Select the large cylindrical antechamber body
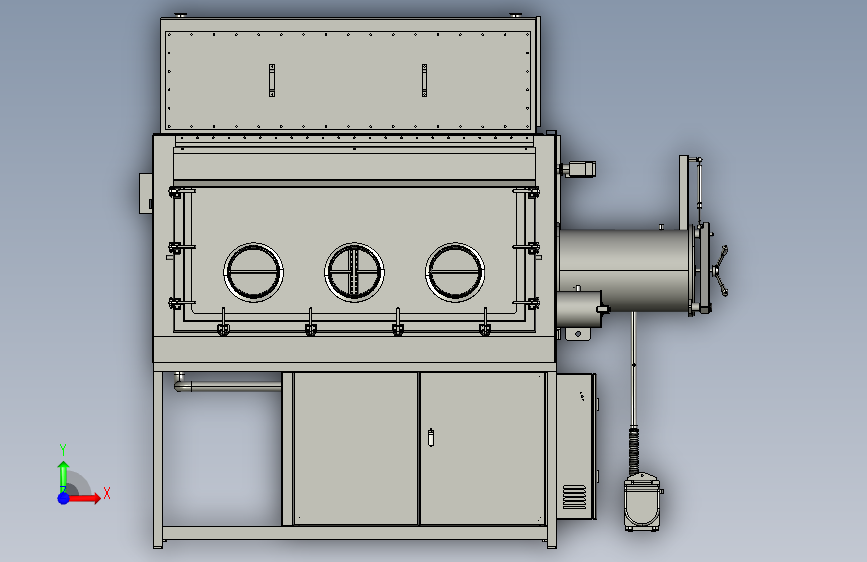 [x=624, y=270]
